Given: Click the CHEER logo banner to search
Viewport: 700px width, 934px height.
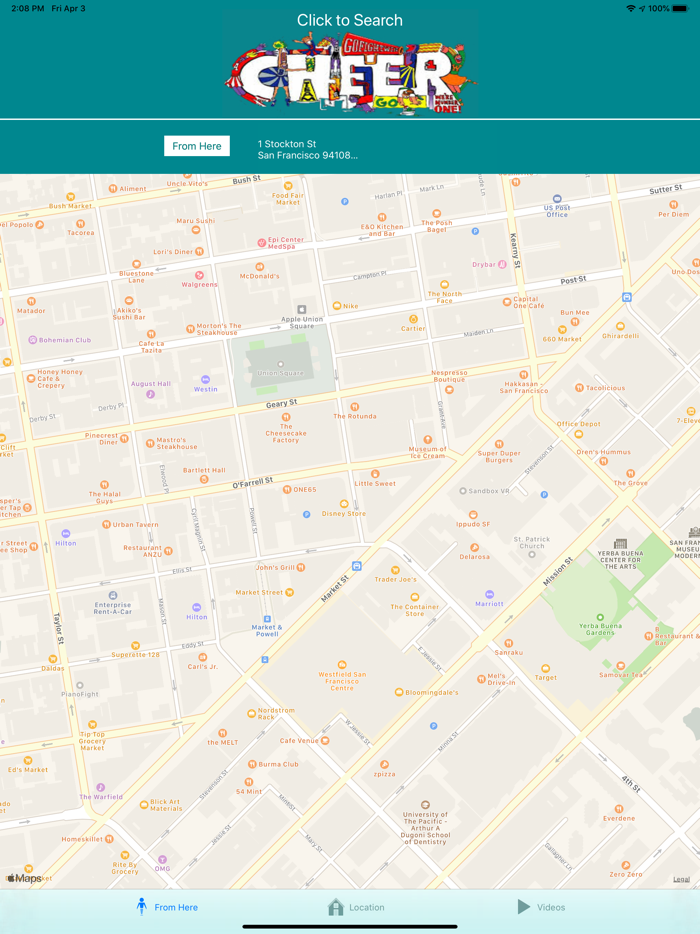Looking at the screenshot, I should tap(350, 73).
